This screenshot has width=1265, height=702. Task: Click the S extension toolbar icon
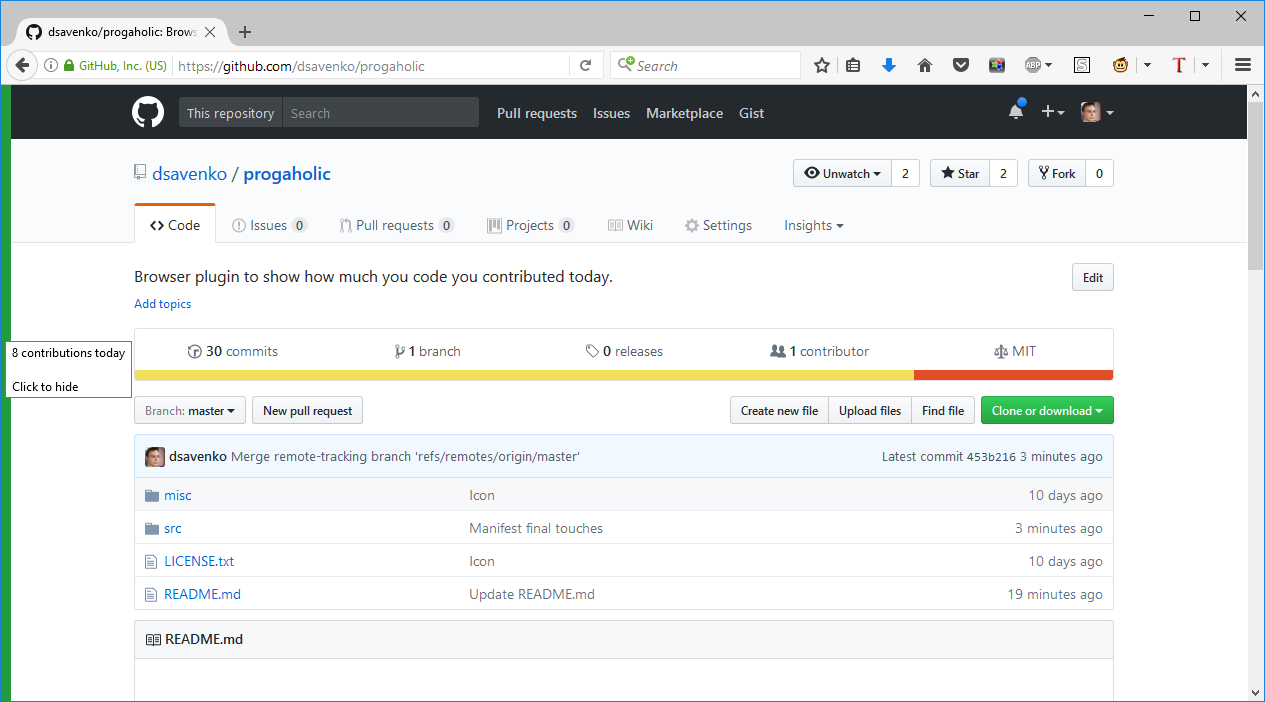pyautogui.click(x=1082, y=66)
